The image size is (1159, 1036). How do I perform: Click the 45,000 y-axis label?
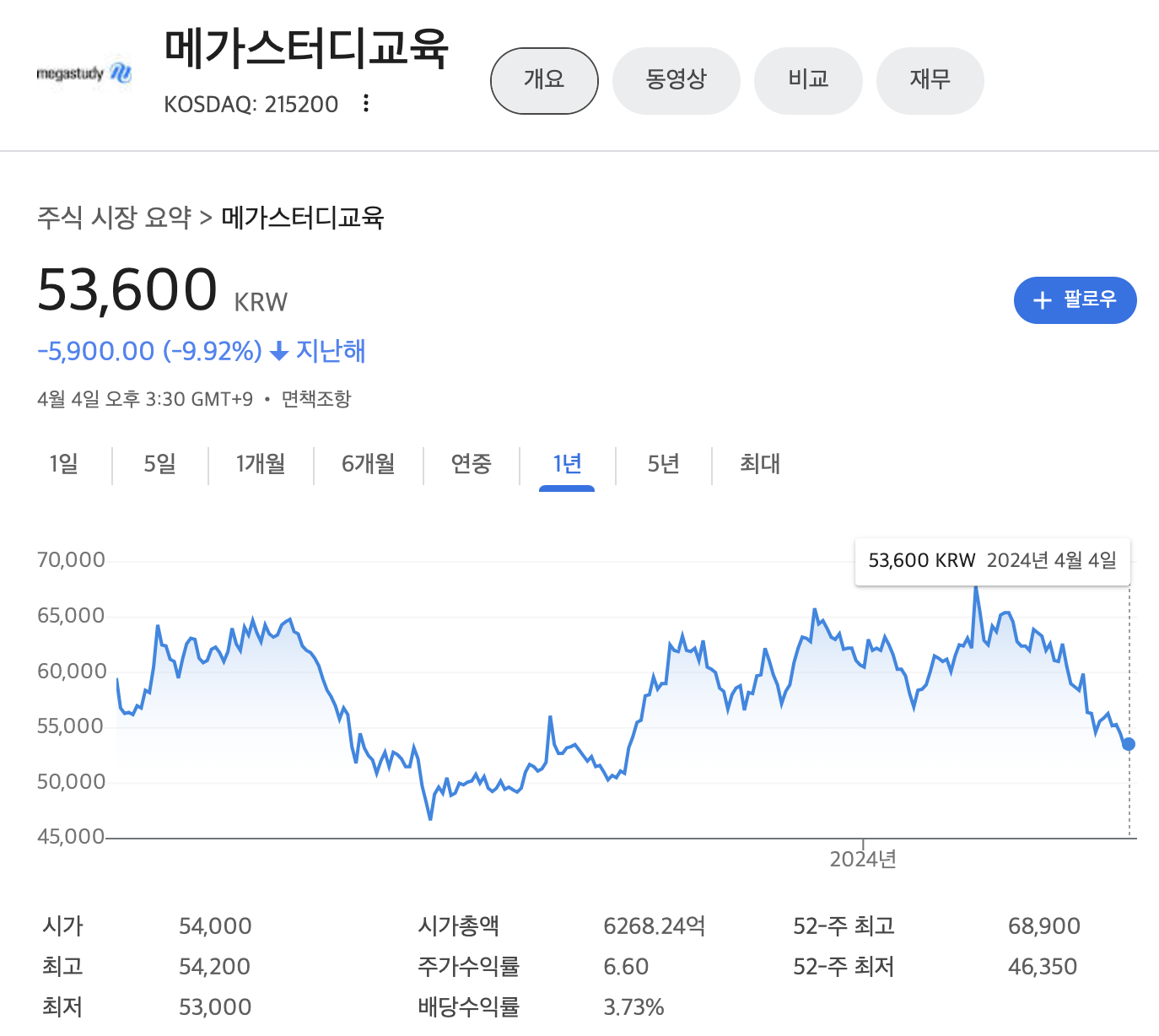tap(71, 836)
